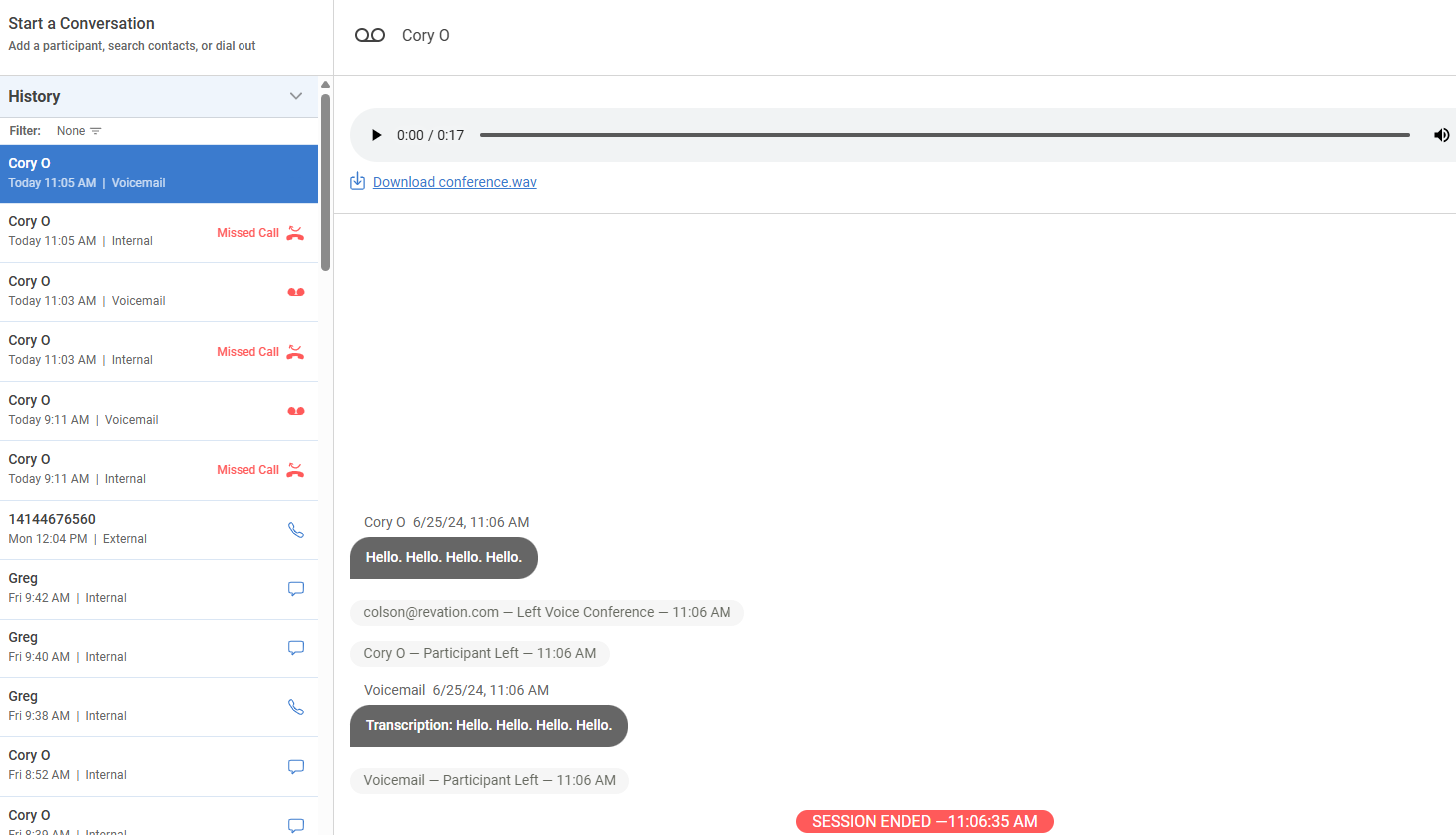The image size is (1456, 835).
Task: Click the download icon beside conference.wav
Action: pos(357,181)
